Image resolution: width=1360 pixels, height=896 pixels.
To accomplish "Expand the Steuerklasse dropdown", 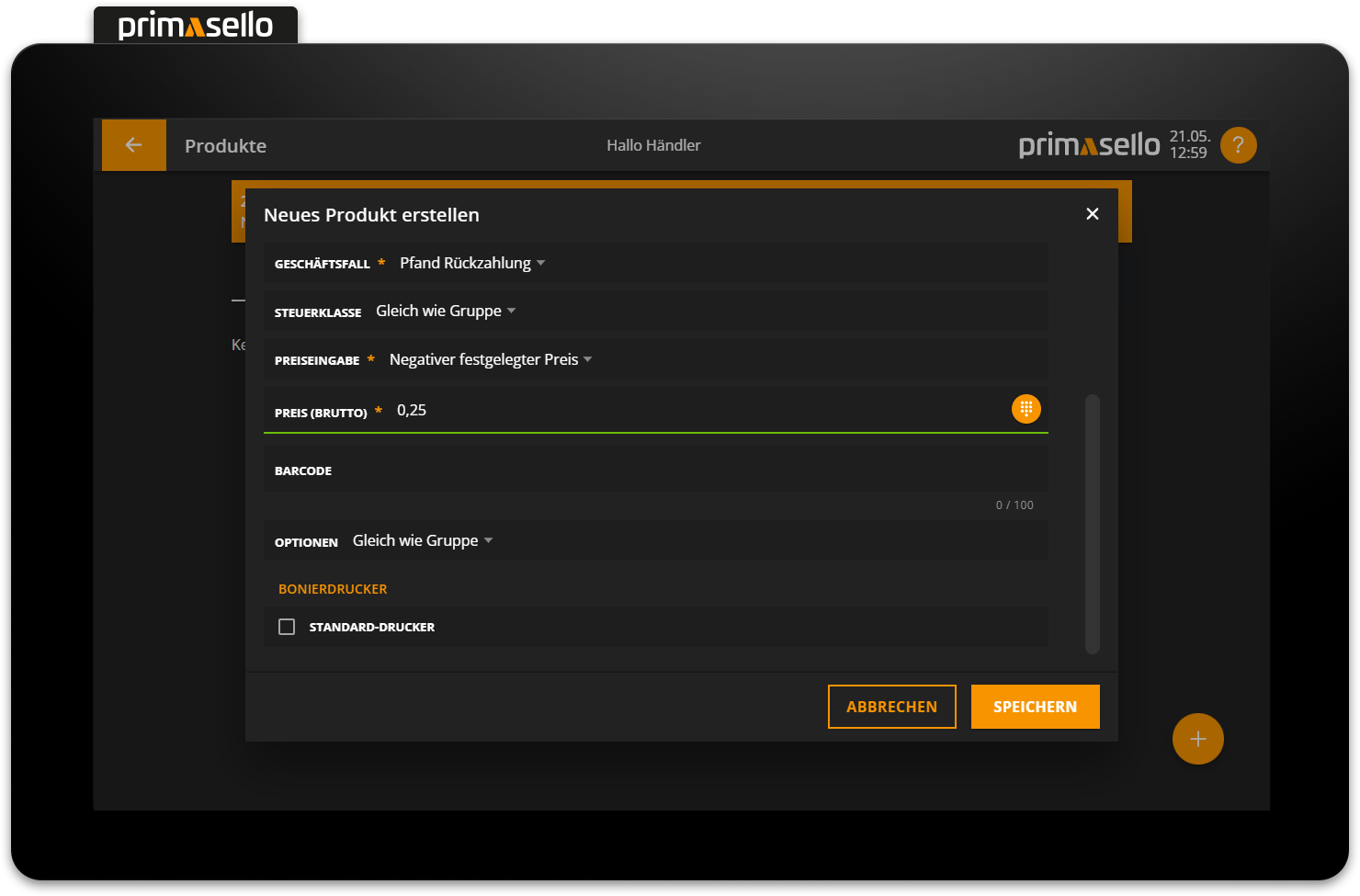I will tap(446, 312).
